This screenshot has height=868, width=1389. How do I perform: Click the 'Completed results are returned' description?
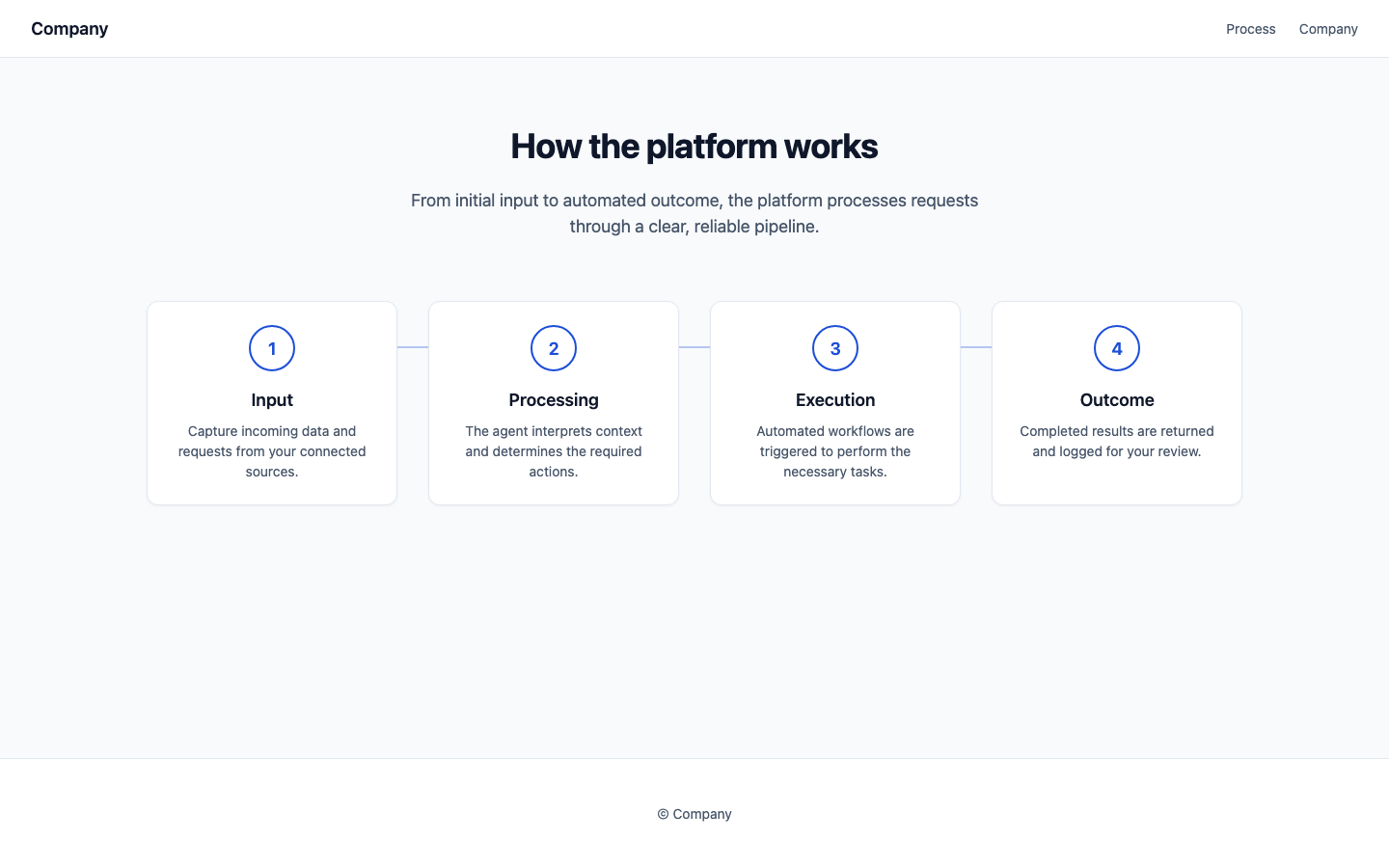1117,442
